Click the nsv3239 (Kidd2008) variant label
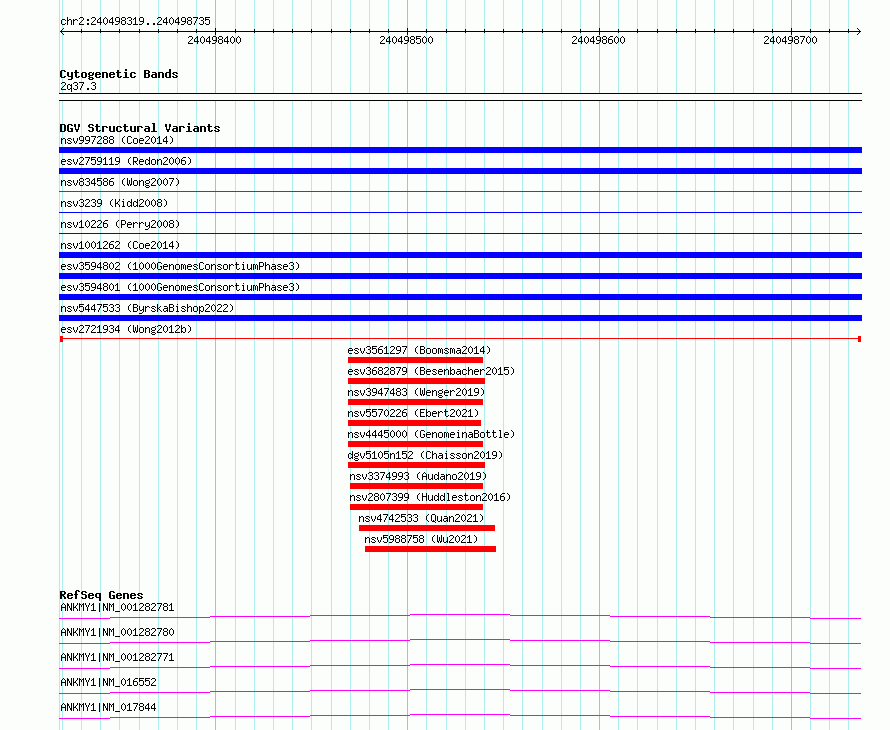Screen dimensions: 890x730 pyautogui.click(x=114, y=203)
